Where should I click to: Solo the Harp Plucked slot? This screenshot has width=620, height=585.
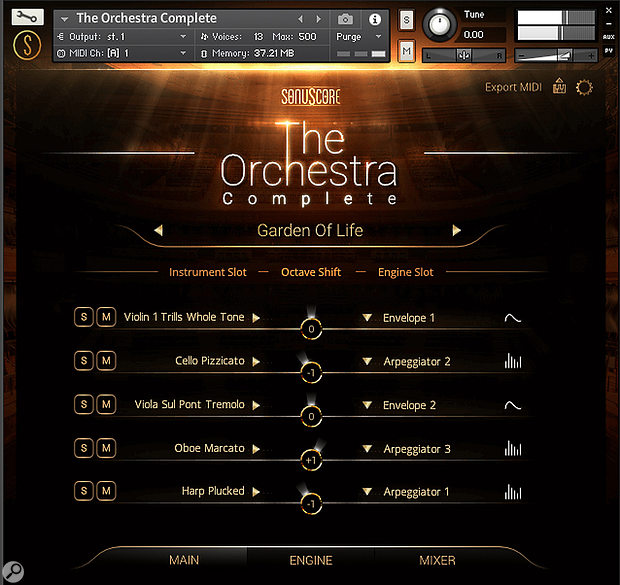[84, 491]
